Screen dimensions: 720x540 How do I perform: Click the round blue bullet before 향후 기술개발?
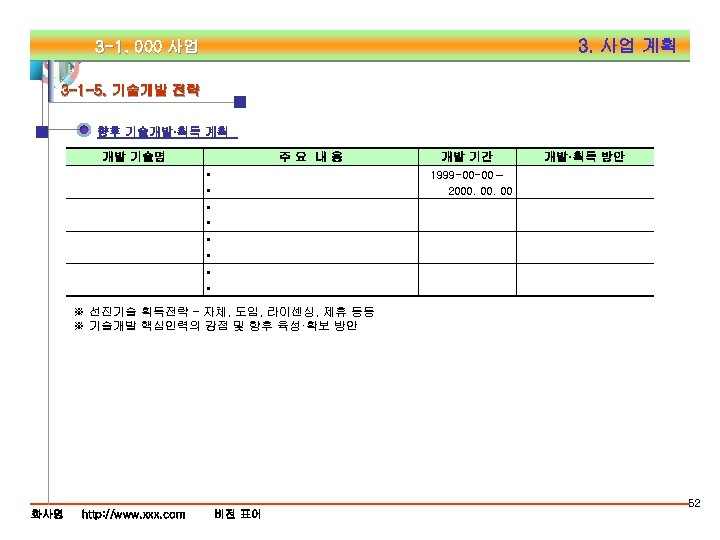pos(84,130)
